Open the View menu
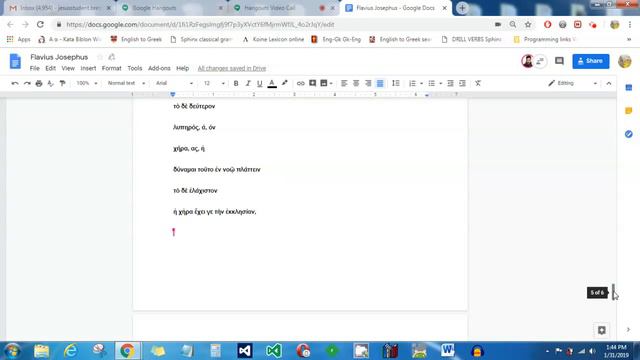This screenshot has width=640, height=360. tap(68, 68)
